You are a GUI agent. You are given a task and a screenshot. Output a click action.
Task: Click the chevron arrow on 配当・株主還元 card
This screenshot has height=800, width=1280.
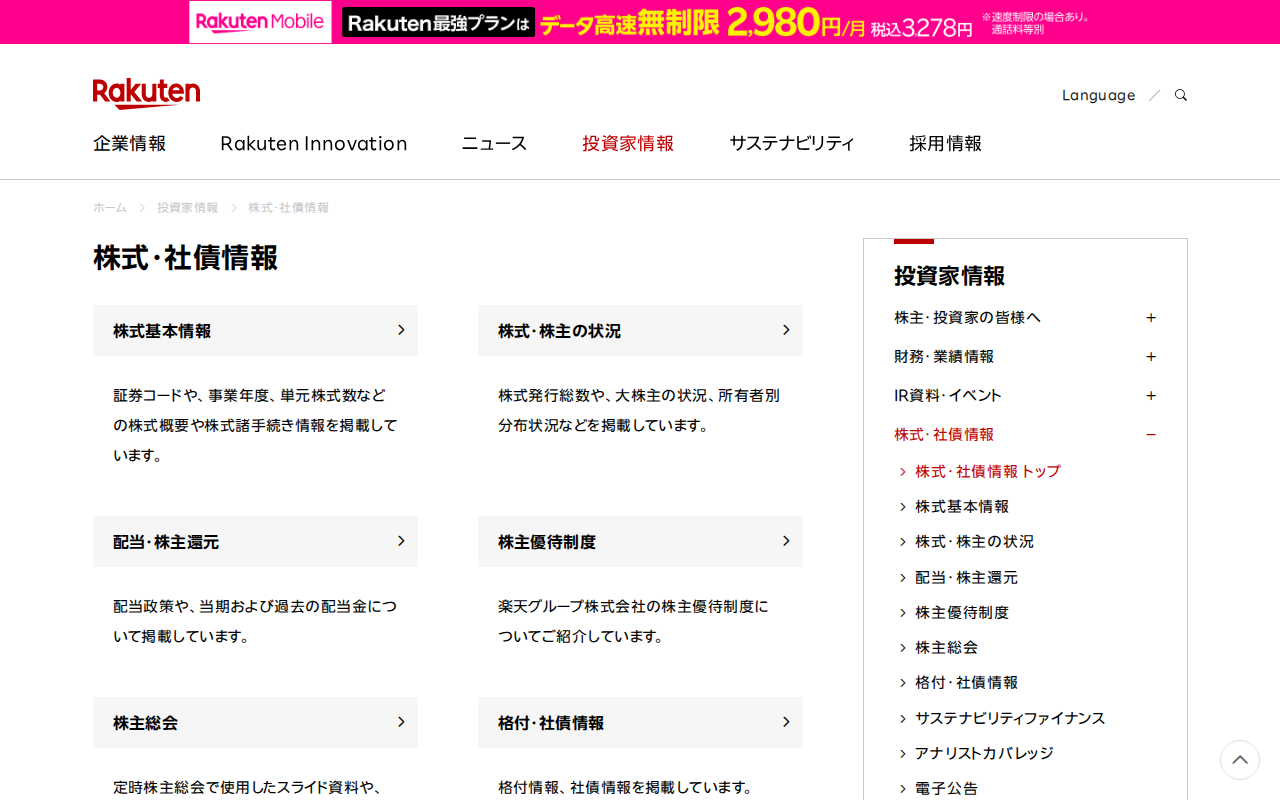click(x=401, y=541)
